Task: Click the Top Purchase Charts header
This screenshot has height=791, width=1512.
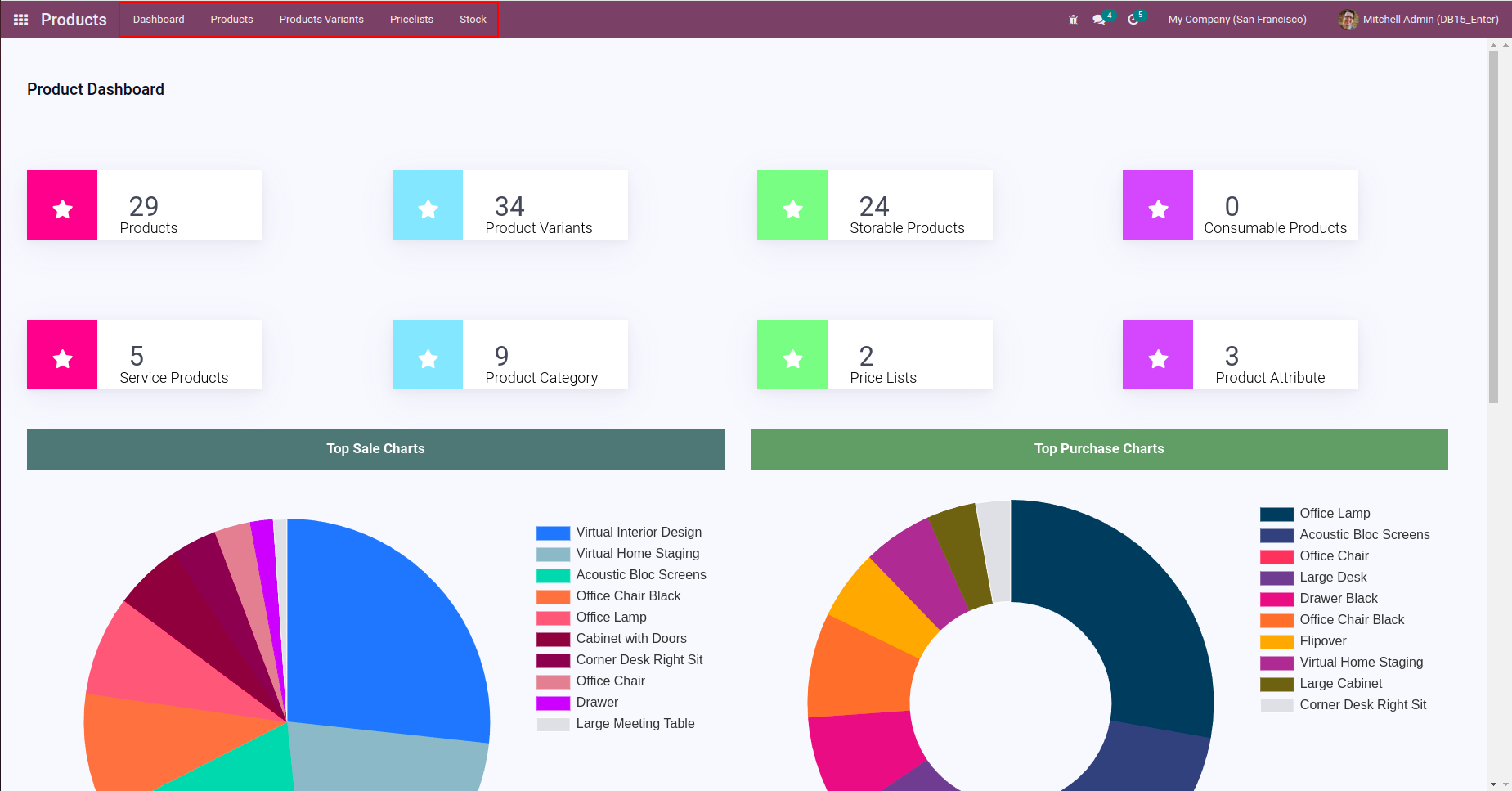Action: (1099, 449)
